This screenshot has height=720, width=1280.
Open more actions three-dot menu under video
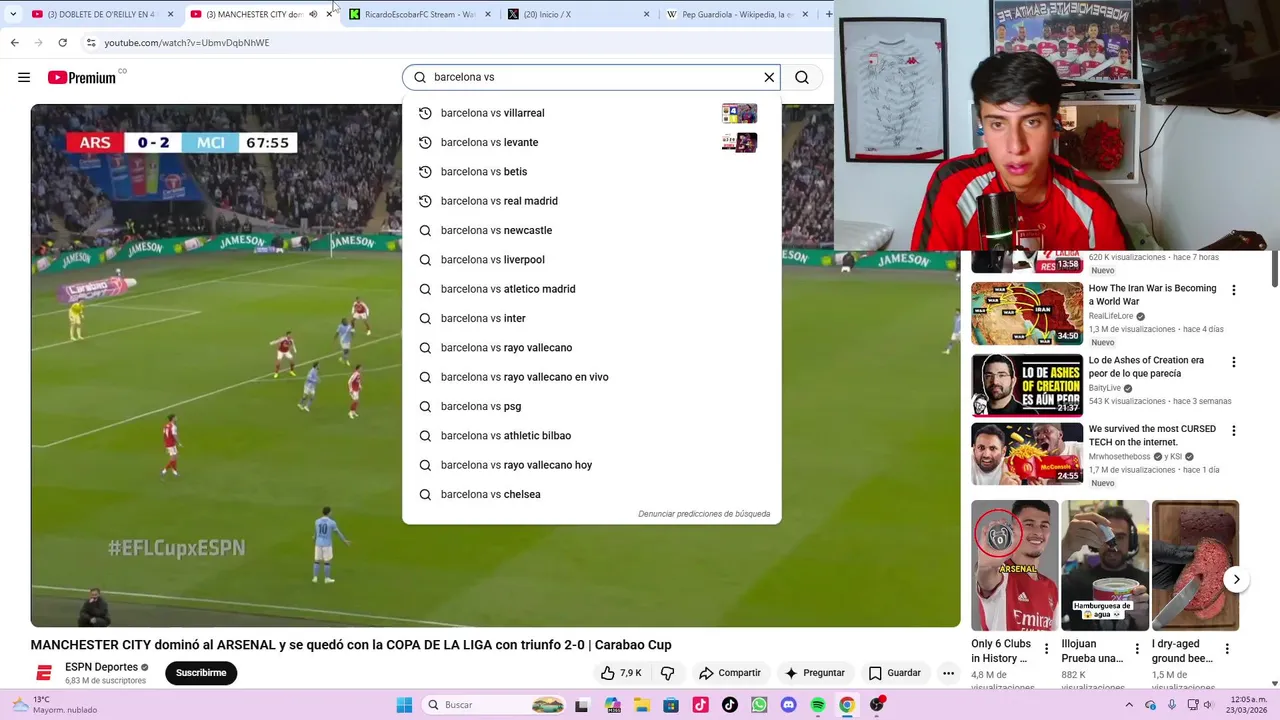[x=948, y=673]
